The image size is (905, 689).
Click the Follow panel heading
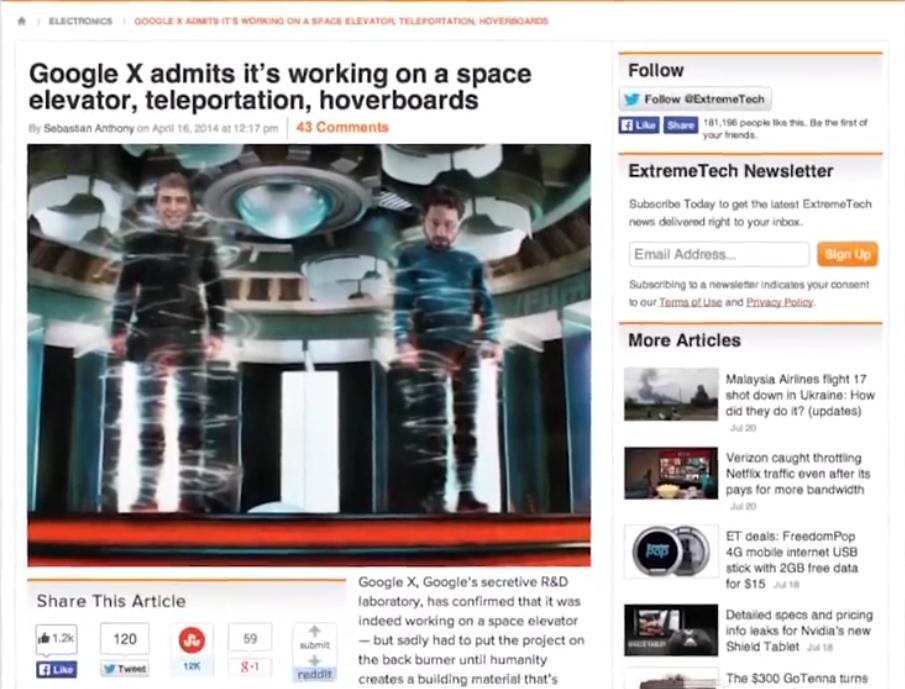click(x=656, y=70)
